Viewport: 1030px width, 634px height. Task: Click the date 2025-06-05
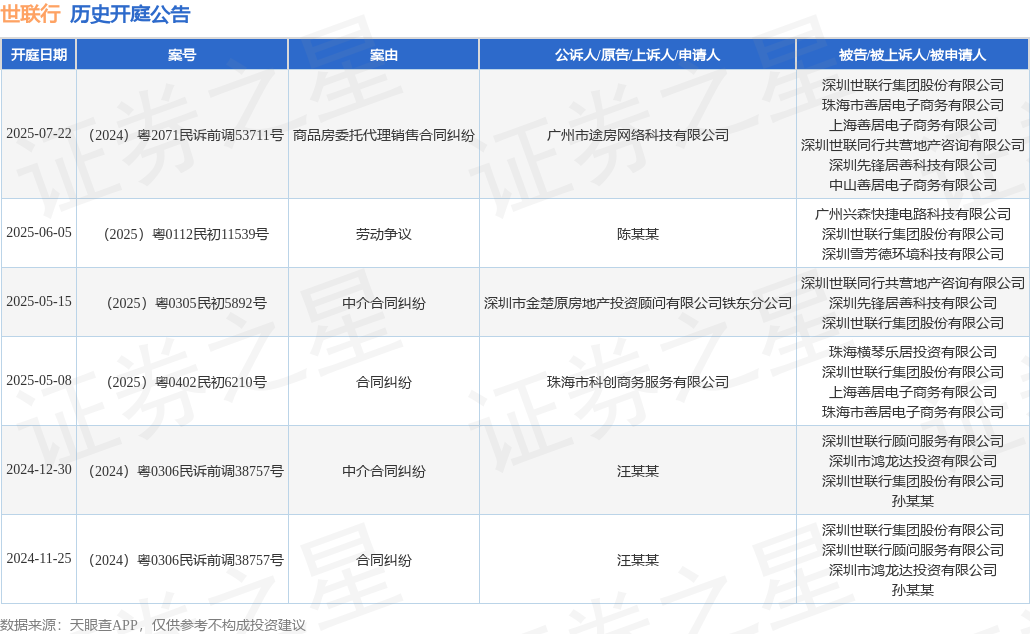pyautogui.click(x=39, y=233)
